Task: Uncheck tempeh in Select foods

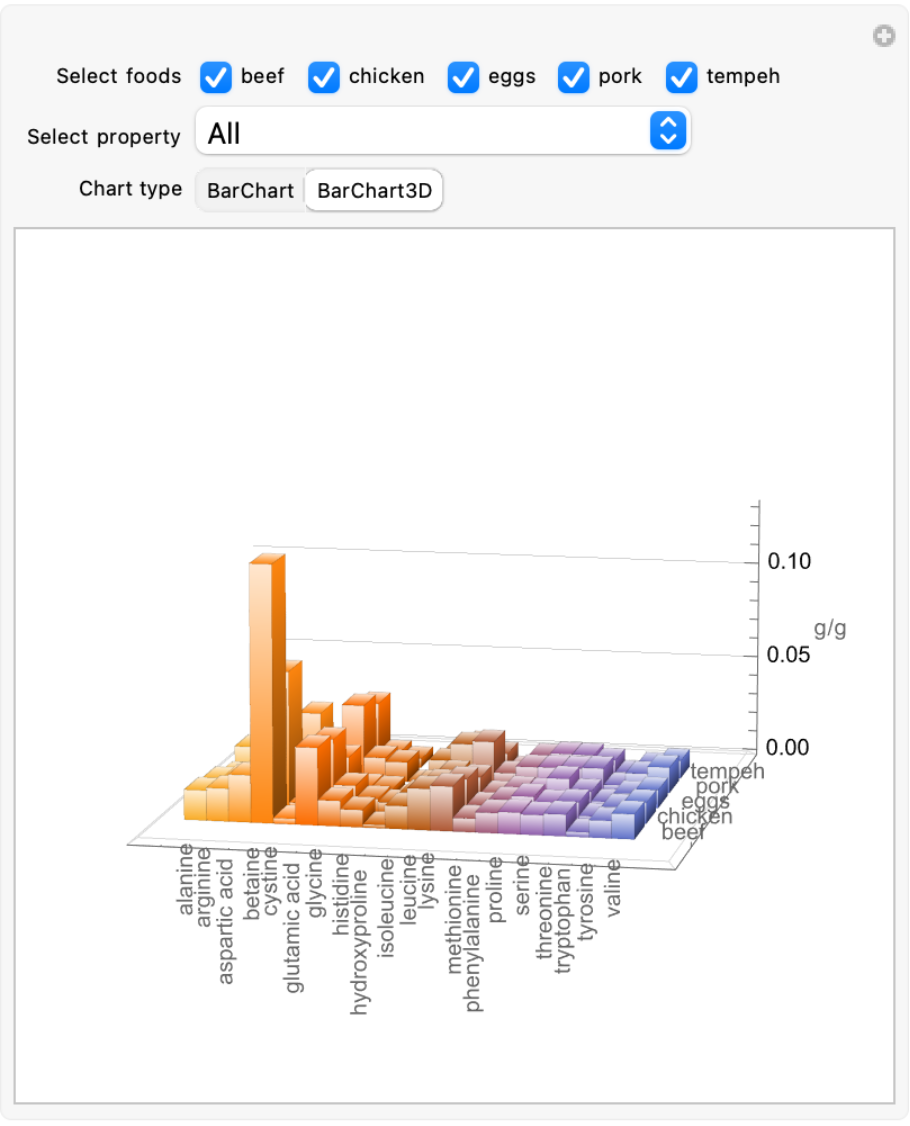Action: click(x=682, y=77)
